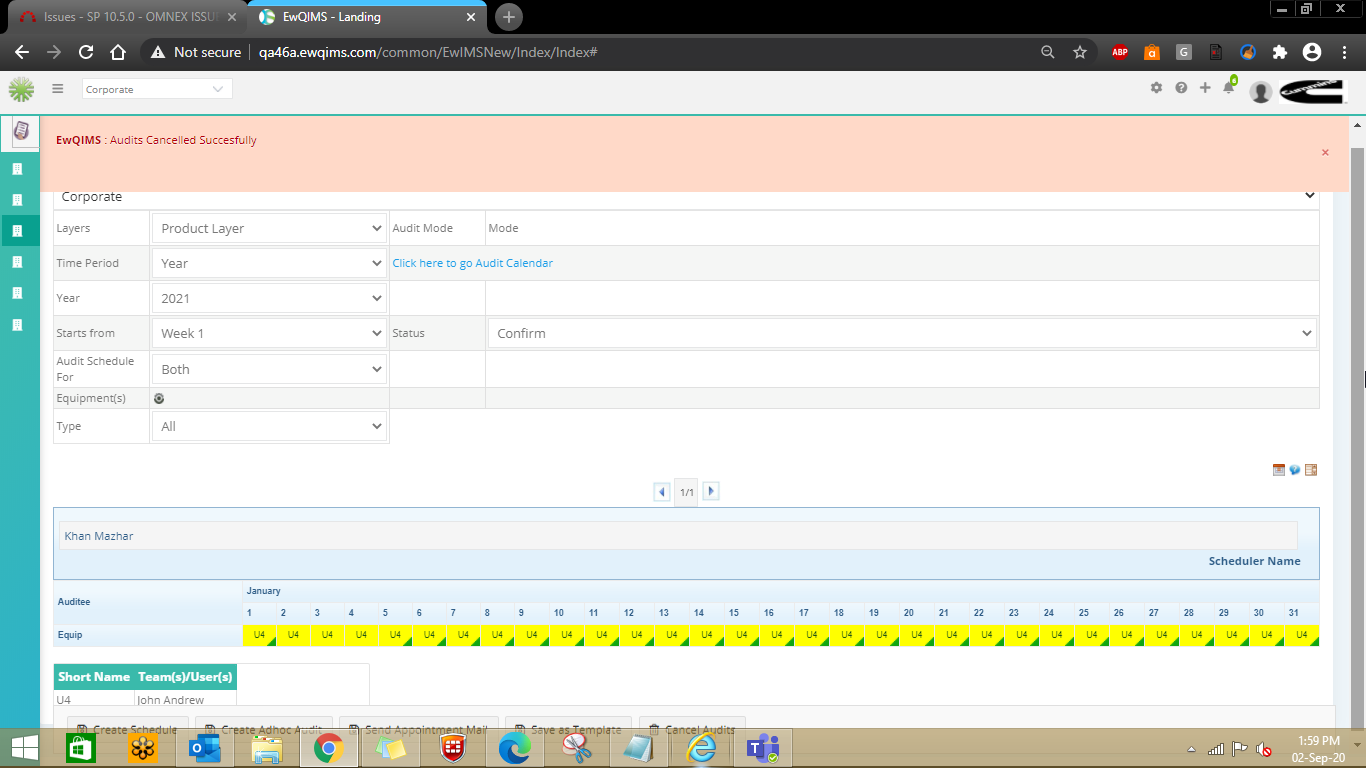Open the notifications bell icon
Image resolution: width=1366 pixels, height=768 pixels.
[1229, 88]
